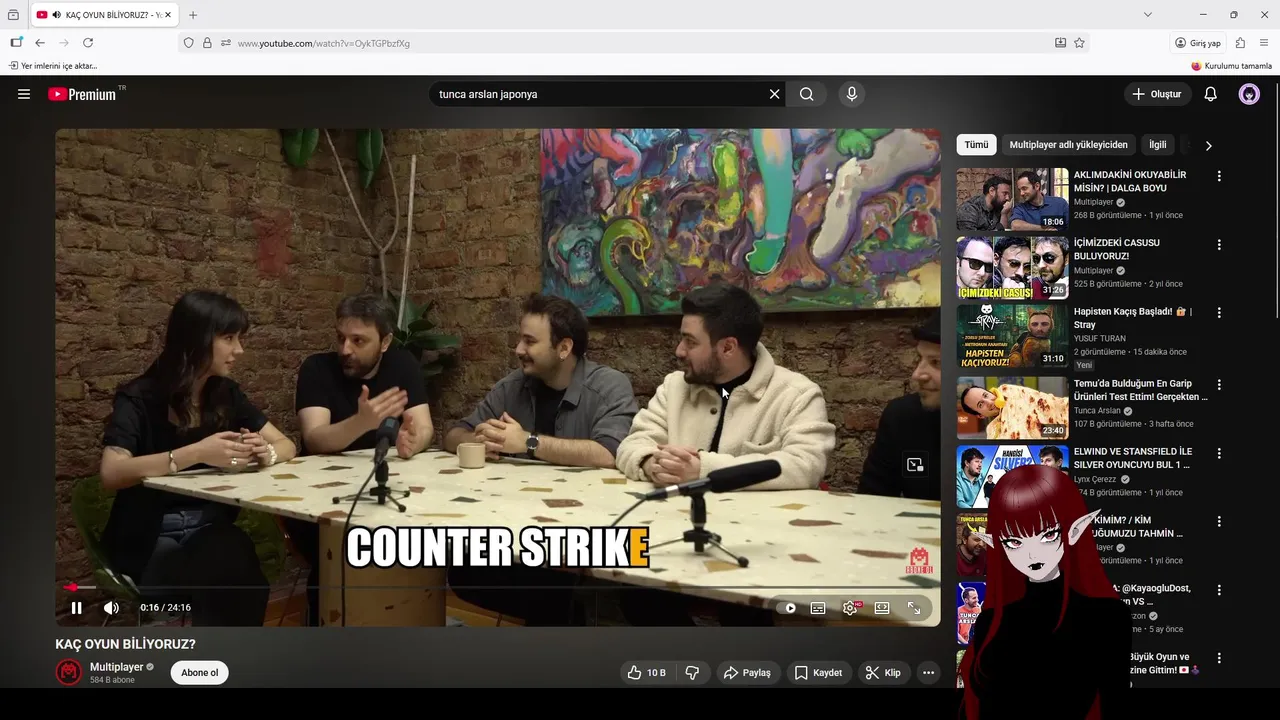Open ELWIND VE STANSFIELD video title
Screen dimensions: 1280x720
[1132, 458]
